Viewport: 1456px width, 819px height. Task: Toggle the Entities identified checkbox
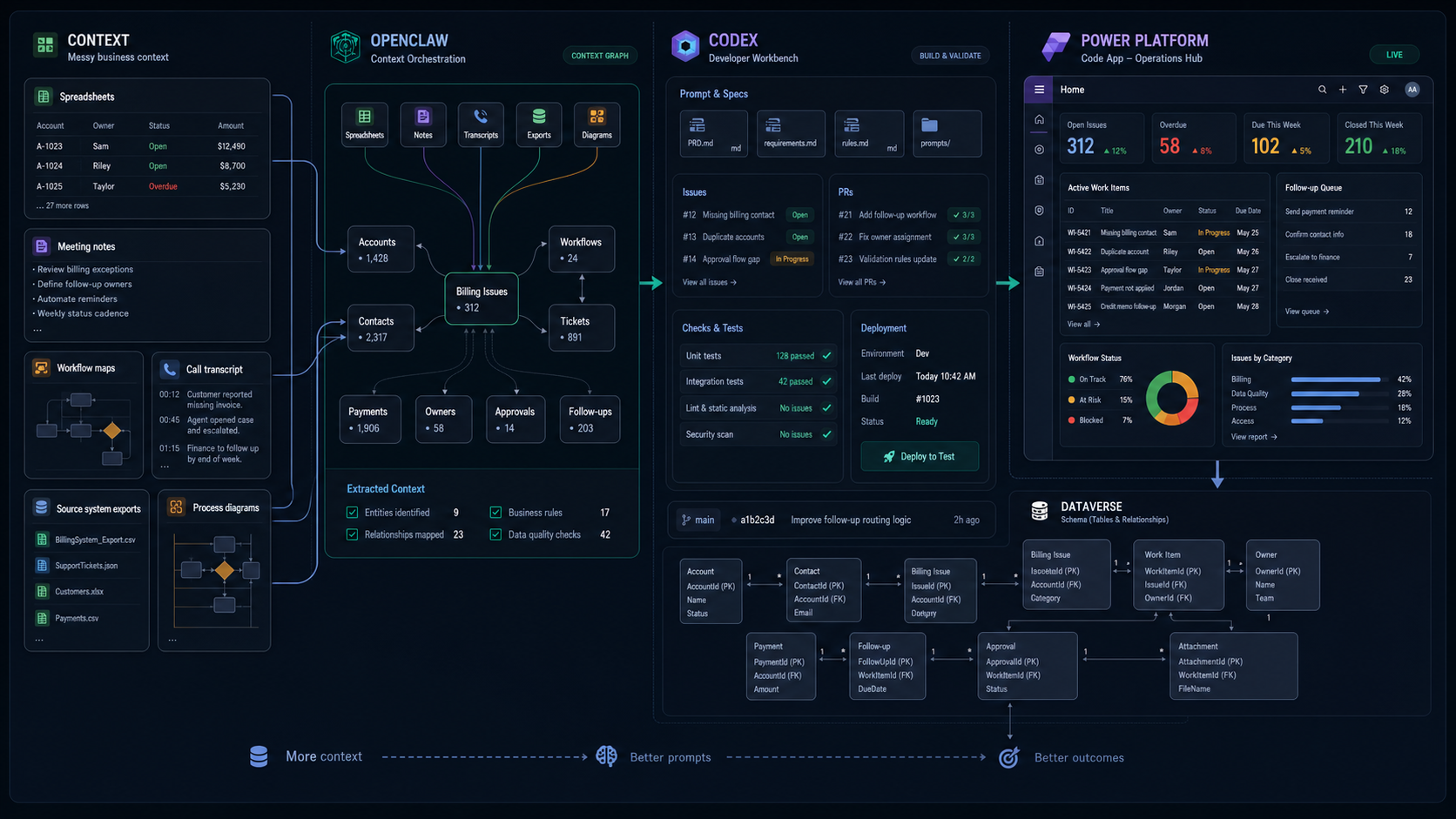pyautogui.click(x=352, y=513)
